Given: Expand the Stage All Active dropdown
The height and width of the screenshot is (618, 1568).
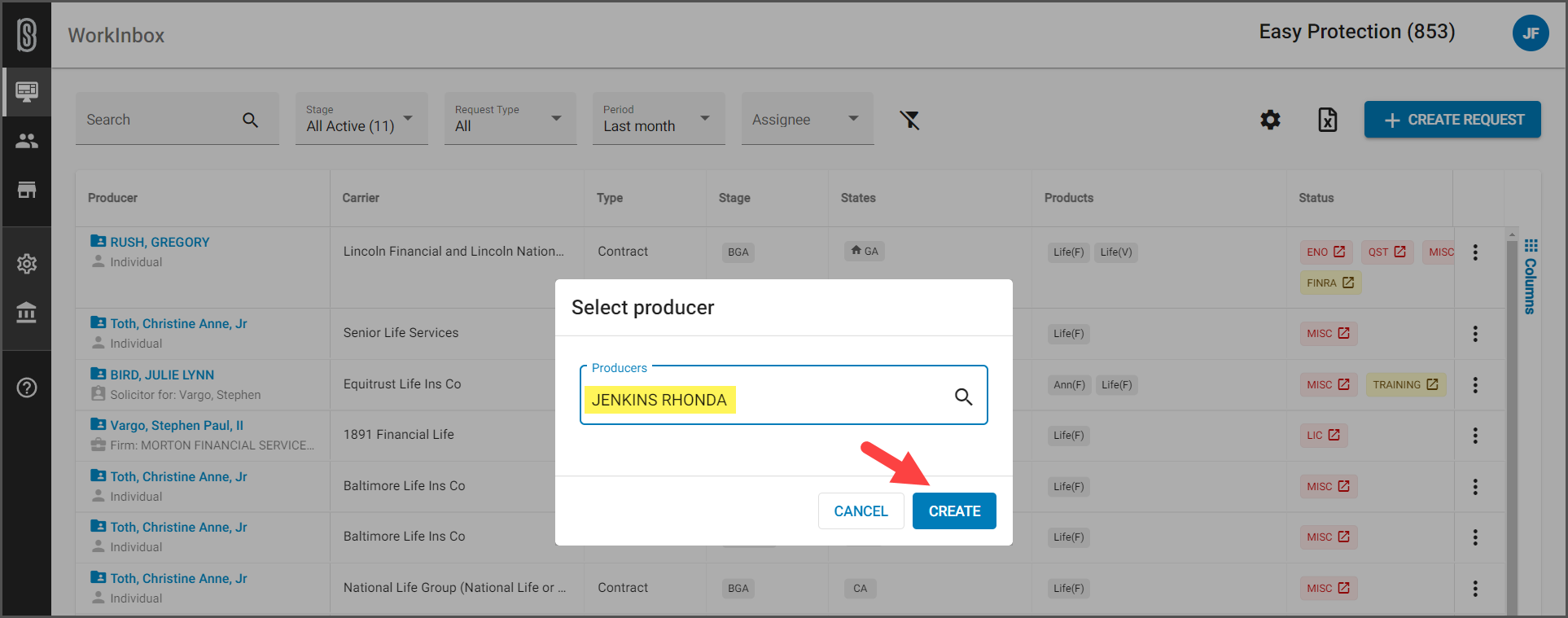Looking at the screenshot, I should point(361,119).
